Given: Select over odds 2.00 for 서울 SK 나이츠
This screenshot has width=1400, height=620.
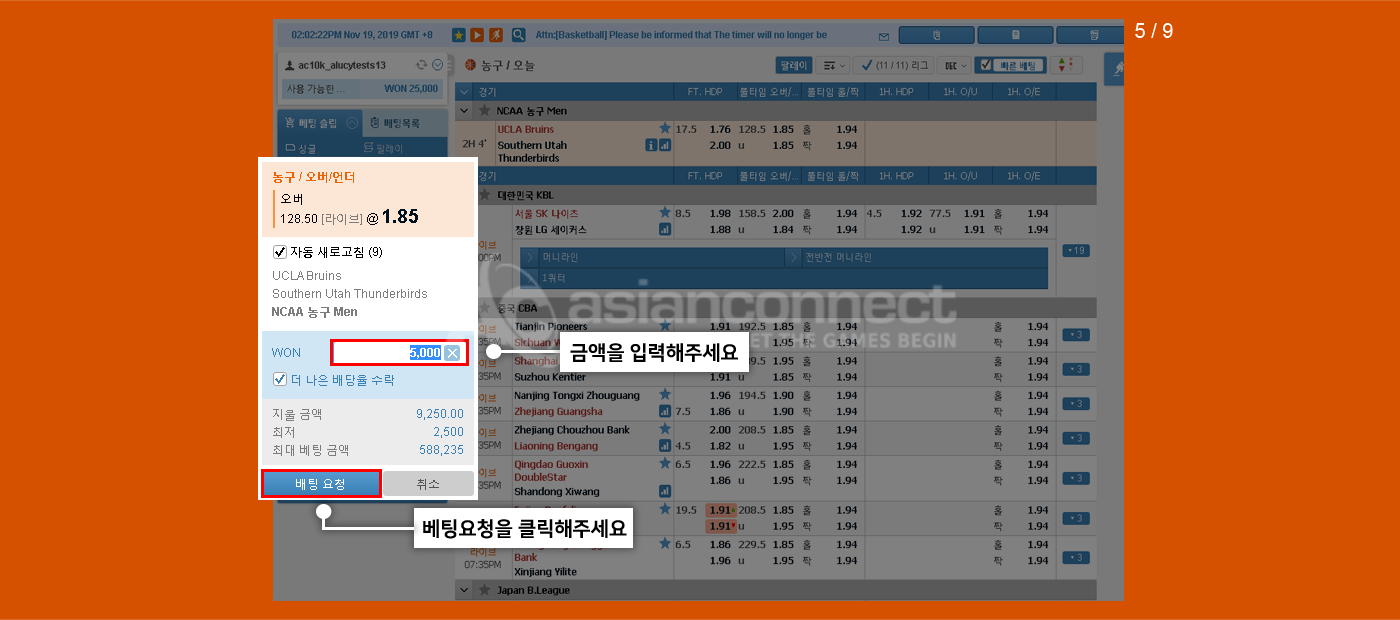Looking at the screenshot, I should coord(783,213).
